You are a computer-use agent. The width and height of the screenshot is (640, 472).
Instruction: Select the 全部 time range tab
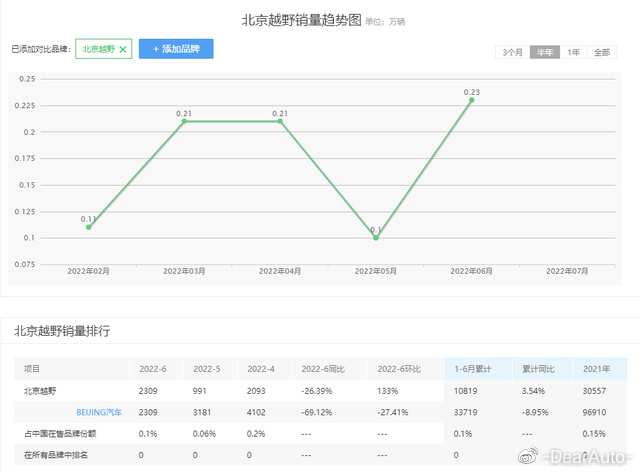point(602,52)
